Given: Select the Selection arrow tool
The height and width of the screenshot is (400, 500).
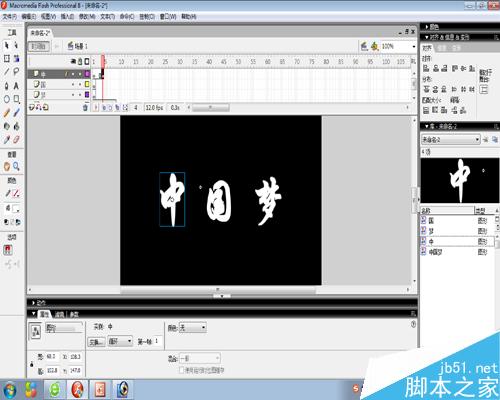Looking at the screenshot, I should tap(7, 45).
